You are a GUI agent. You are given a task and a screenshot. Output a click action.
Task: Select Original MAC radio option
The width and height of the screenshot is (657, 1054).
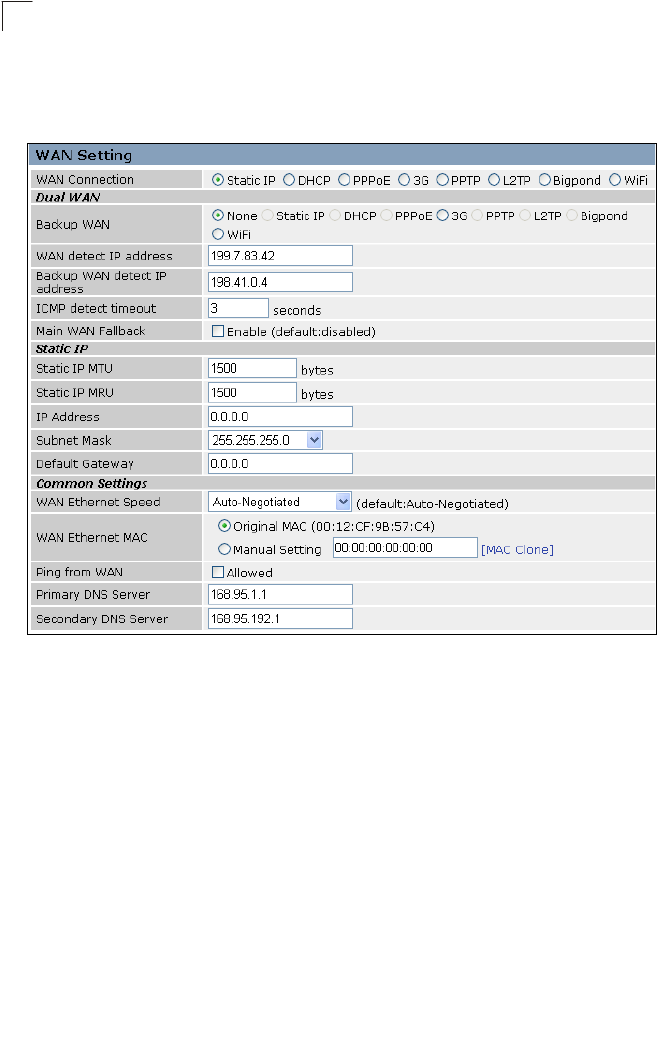click(x=225, y=526)
